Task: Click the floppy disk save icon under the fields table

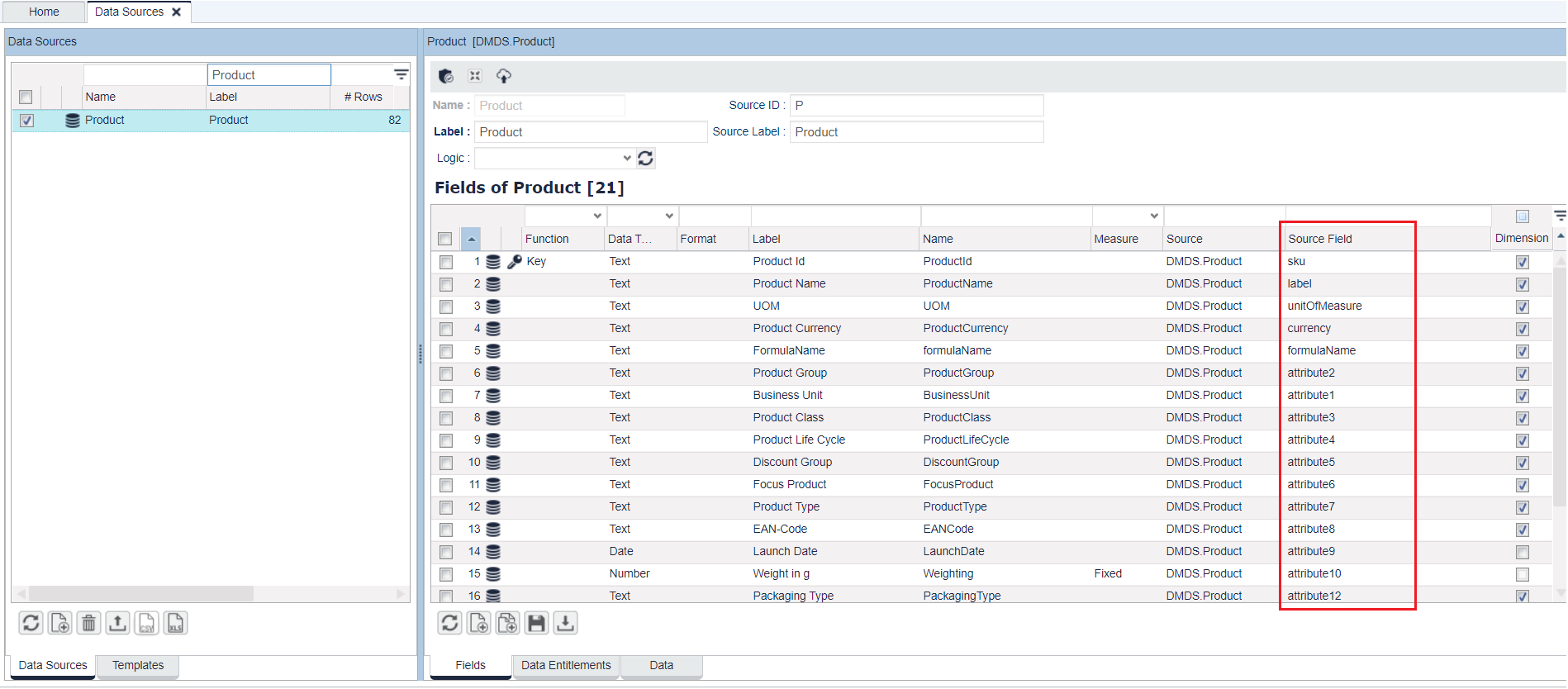Action: tap(536, 623)
